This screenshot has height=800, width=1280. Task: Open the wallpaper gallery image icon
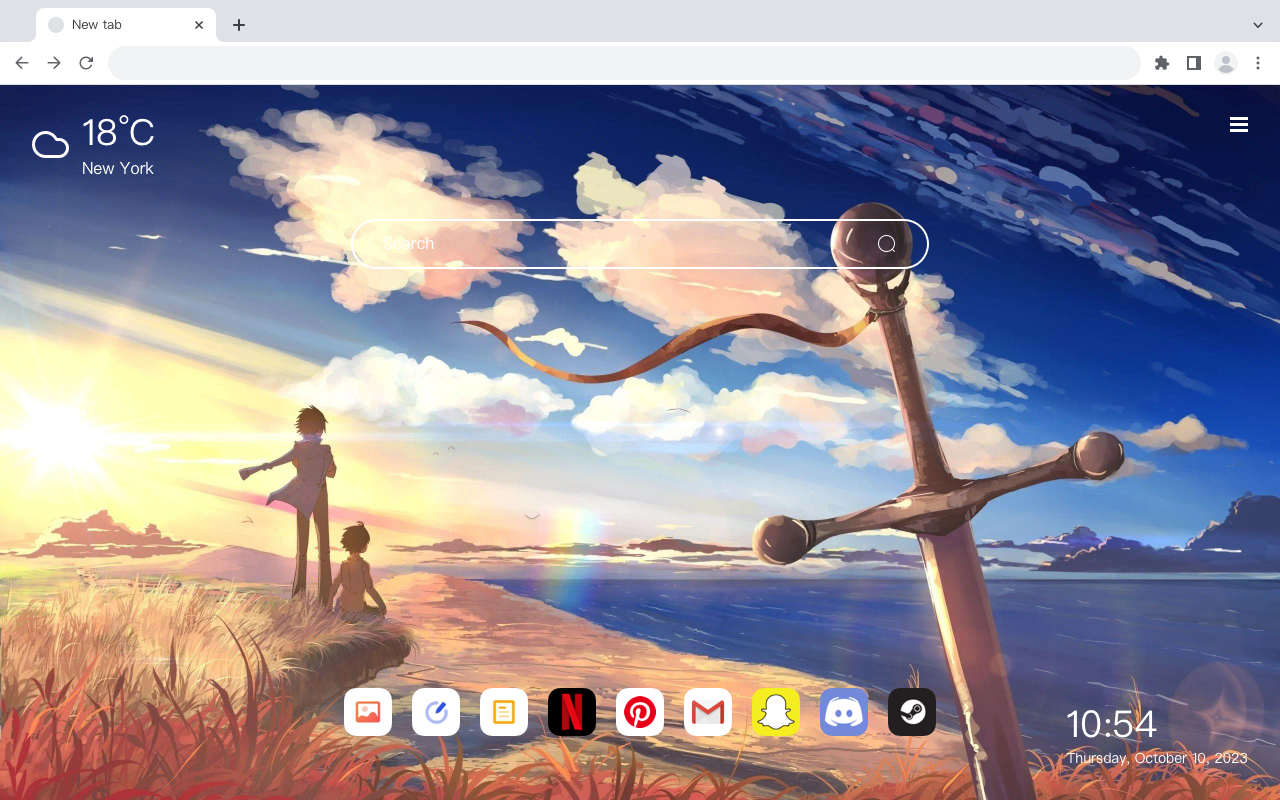pos(368,712)
